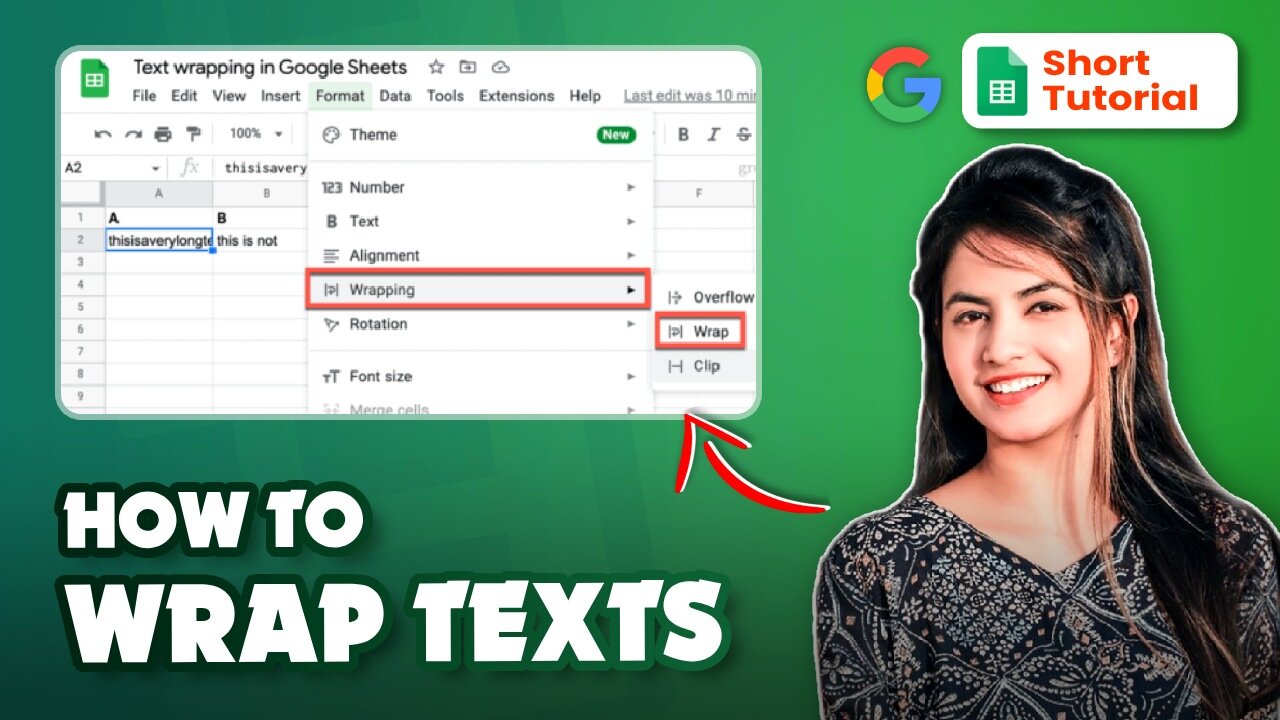Click the Short Tutorial badge
This screenshot has height=720, width=1280.
coord(1100,81)
